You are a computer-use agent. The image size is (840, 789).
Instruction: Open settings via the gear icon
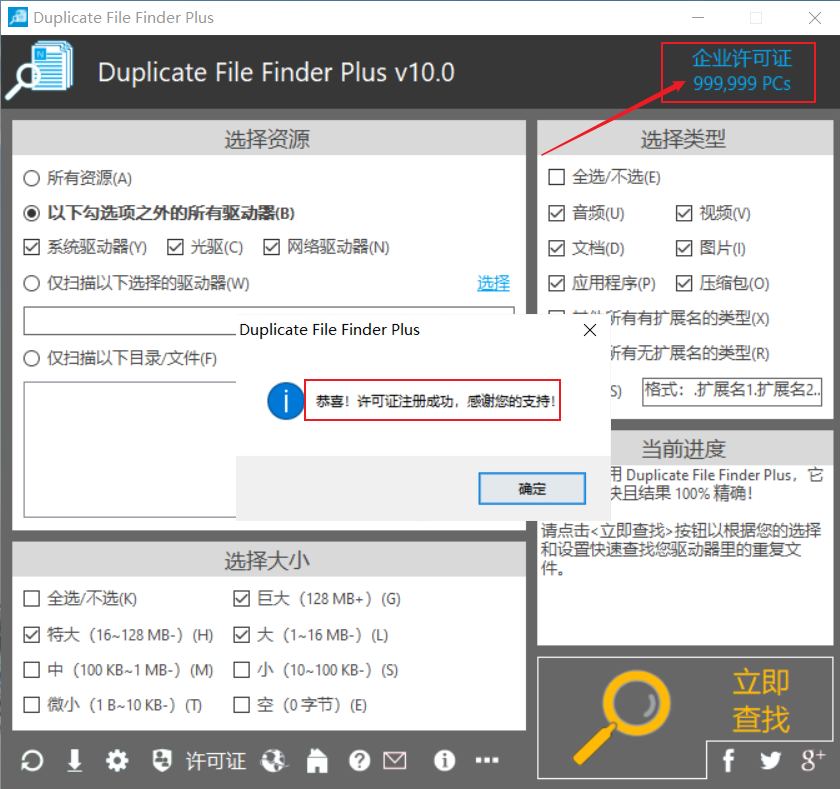(117, 761)
